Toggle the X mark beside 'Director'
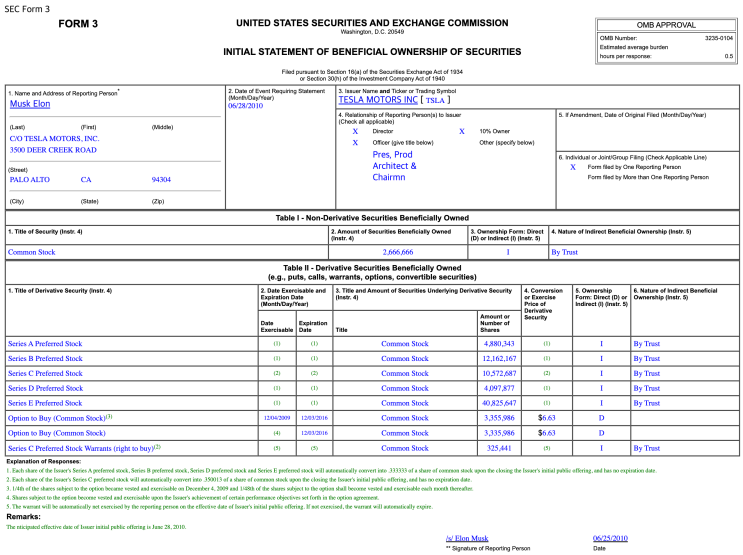Viewport: 743px width, 555px height. [x=355, y=131]
